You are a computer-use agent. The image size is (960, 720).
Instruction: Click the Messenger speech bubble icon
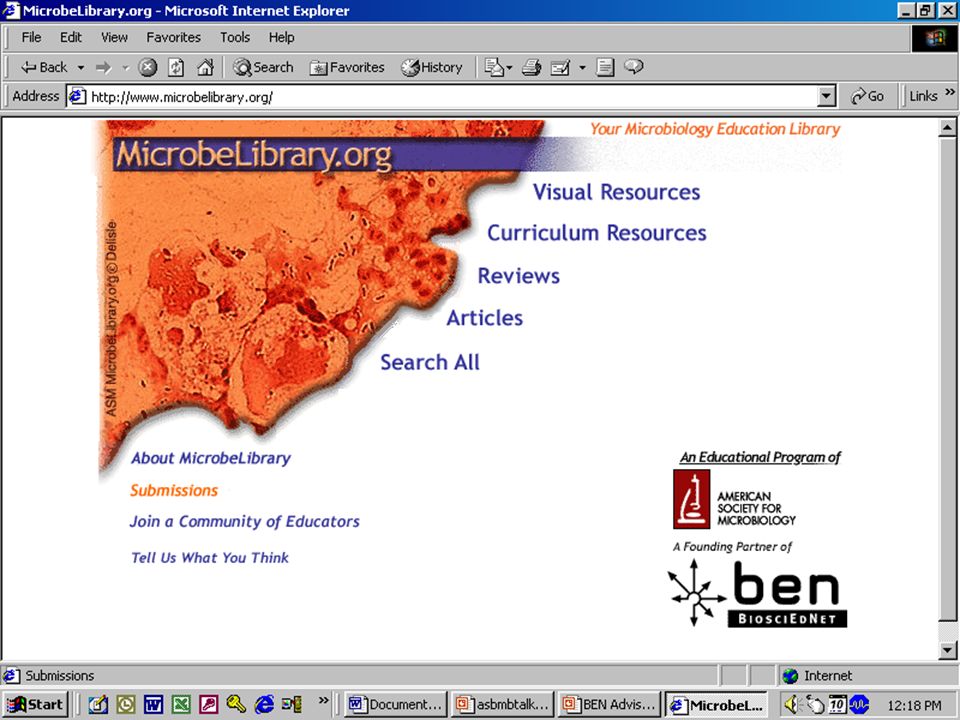[x=634, y=66]
